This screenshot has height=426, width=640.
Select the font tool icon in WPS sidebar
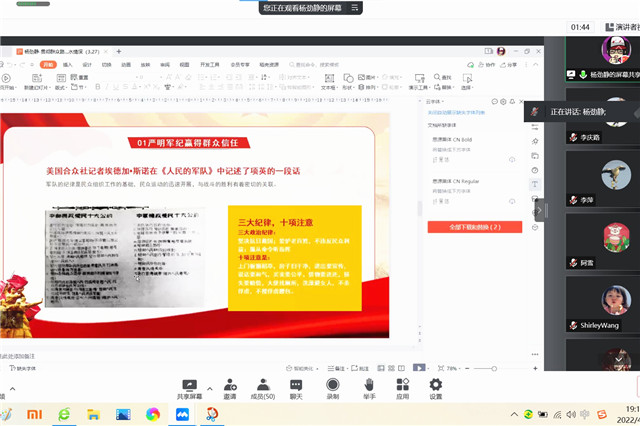[535, 184]
